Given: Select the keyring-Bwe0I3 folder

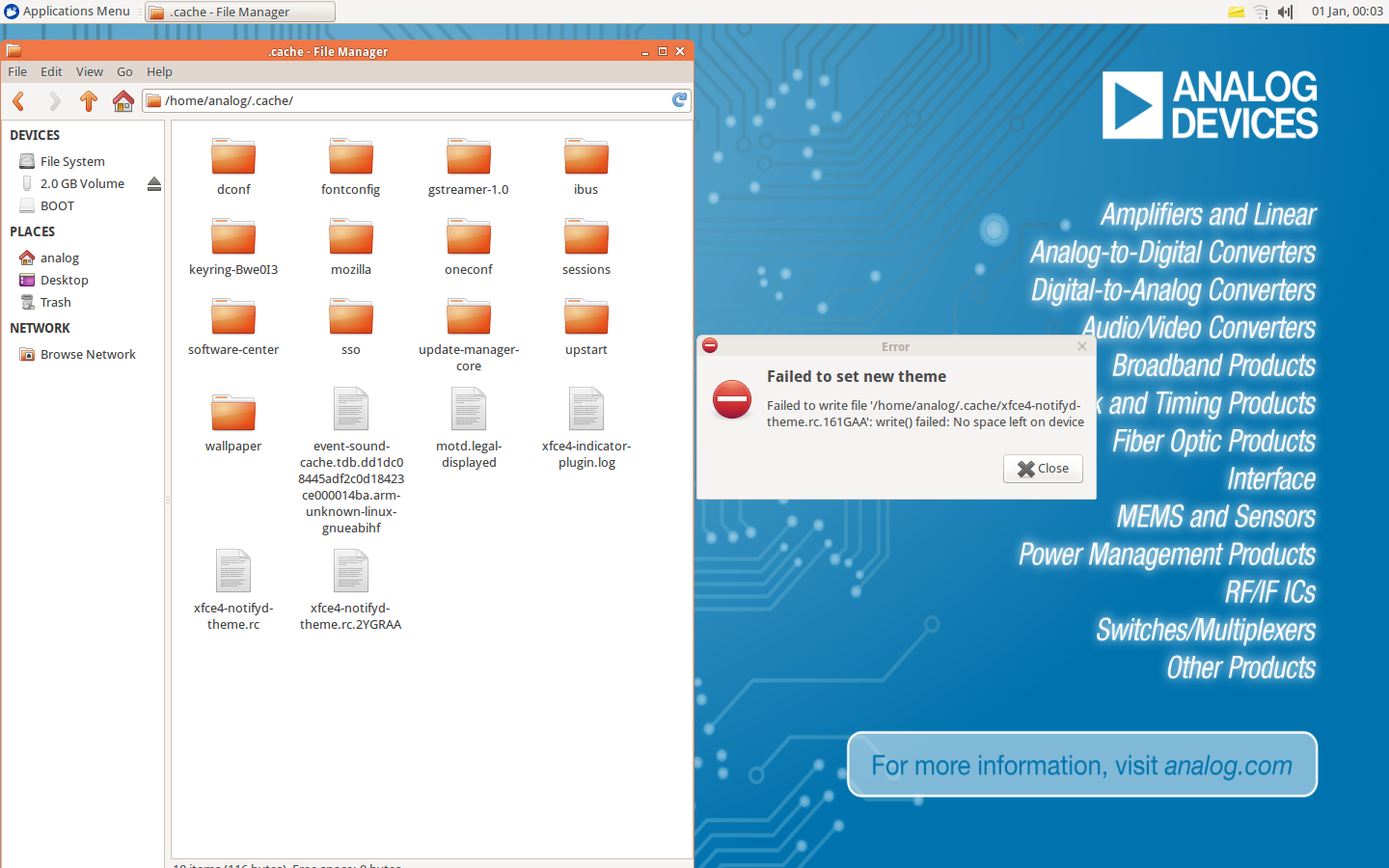Looking at the screenshot, I should (x=233, y=246).
